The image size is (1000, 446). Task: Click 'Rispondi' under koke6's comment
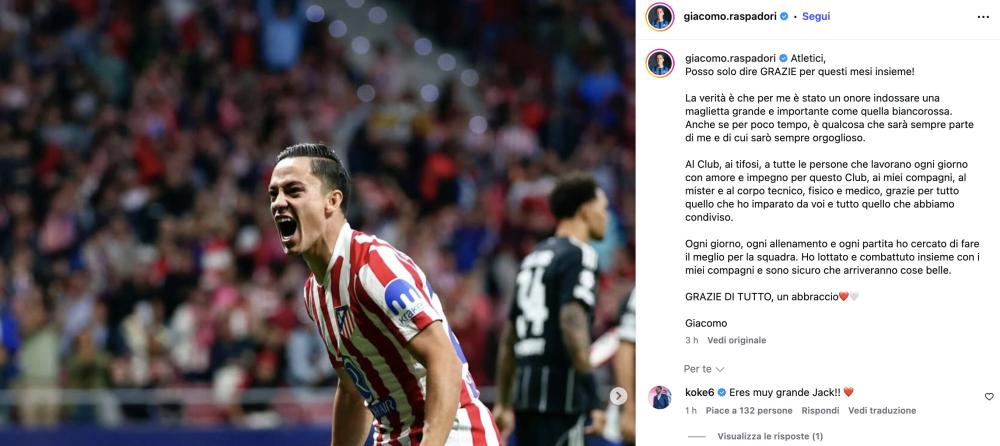point(820,411)
